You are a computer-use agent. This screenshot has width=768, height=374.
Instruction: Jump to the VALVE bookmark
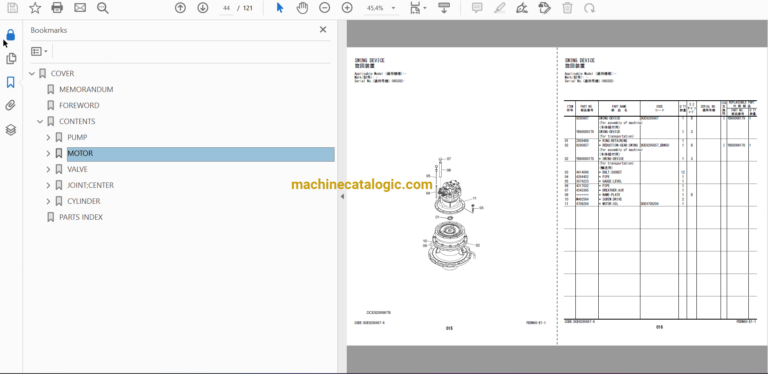click(77, 169)
